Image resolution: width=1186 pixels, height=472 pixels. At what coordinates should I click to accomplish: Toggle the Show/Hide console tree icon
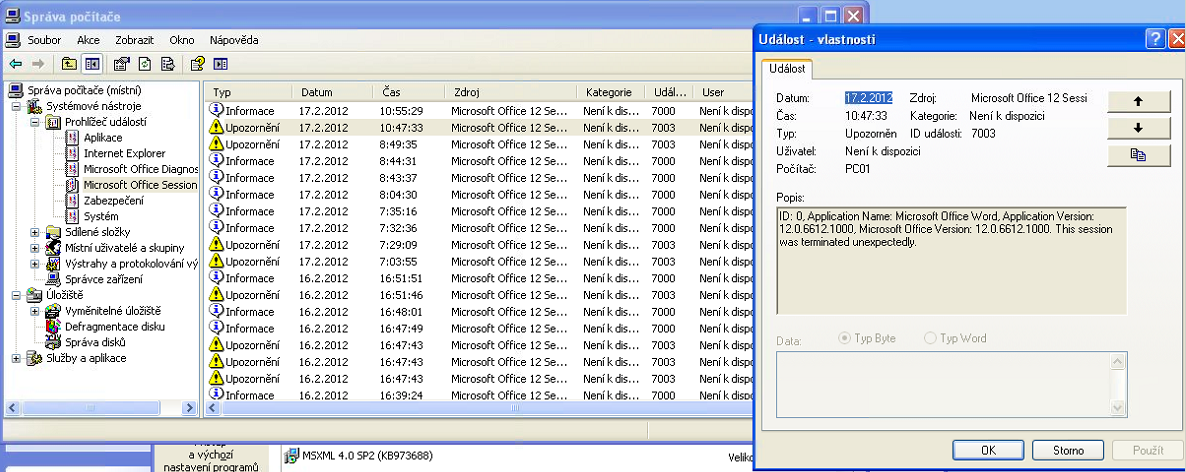(92, 64)
